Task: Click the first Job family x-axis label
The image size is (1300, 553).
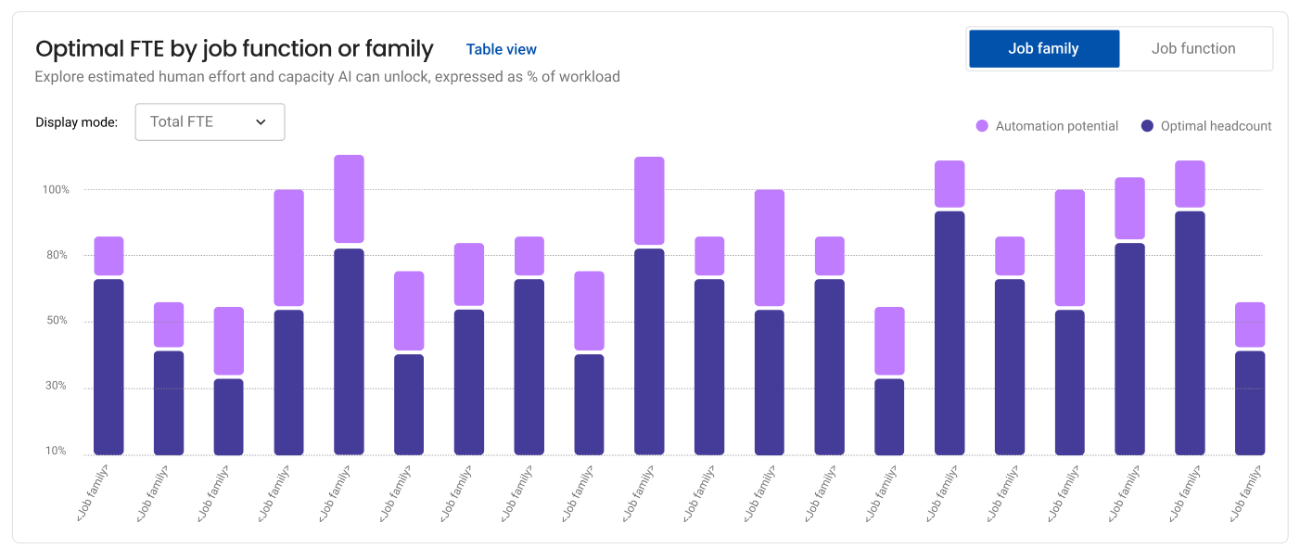Action: 94,491
